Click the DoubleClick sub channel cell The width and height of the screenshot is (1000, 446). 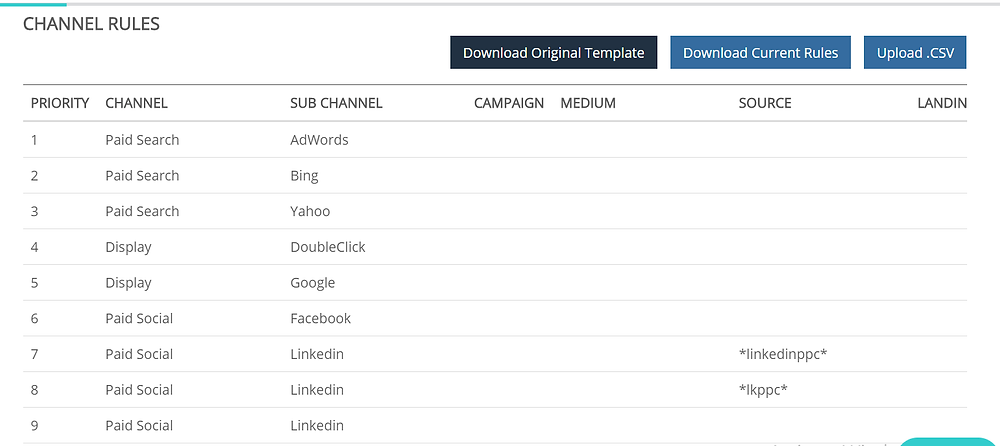tap(328, 247)
